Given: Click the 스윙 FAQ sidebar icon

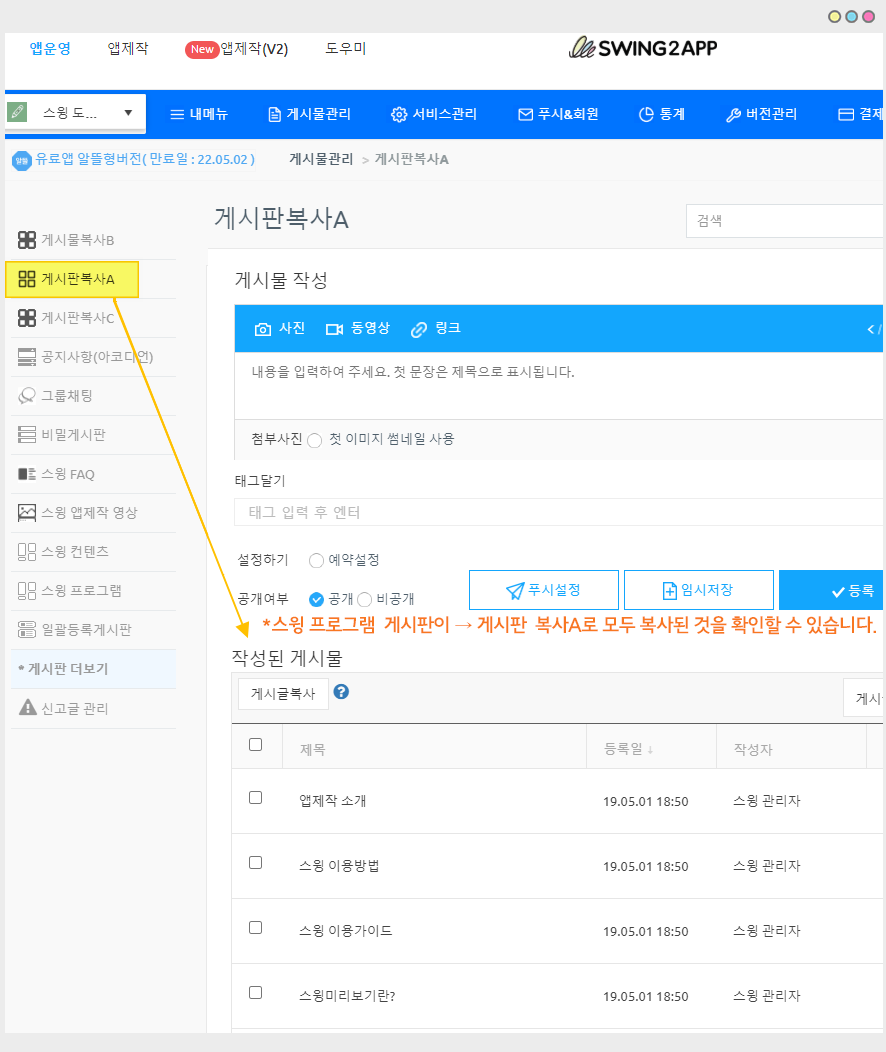Looking at the screenshot, I should click(27, 474).
